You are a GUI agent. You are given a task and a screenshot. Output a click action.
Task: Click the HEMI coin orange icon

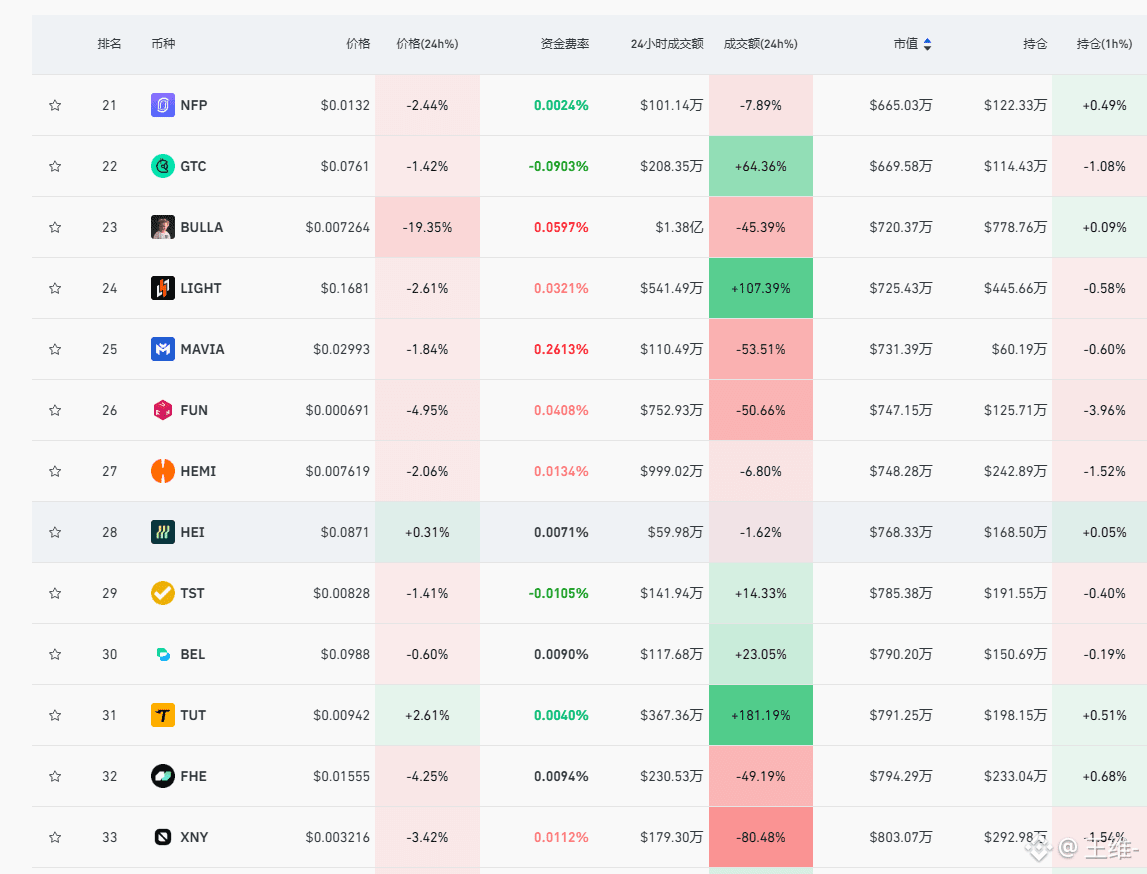click(x=162, y=471)
